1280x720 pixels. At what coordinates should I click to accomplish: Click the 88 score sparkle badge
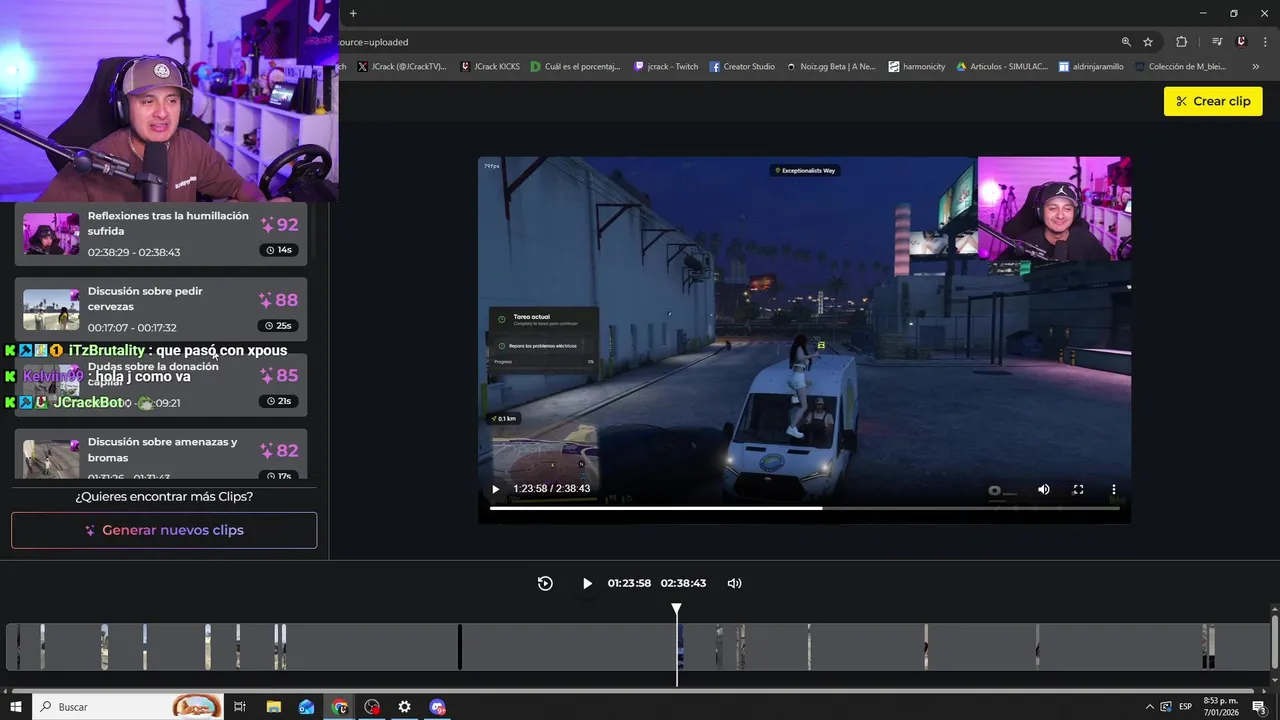pos(279,300)
